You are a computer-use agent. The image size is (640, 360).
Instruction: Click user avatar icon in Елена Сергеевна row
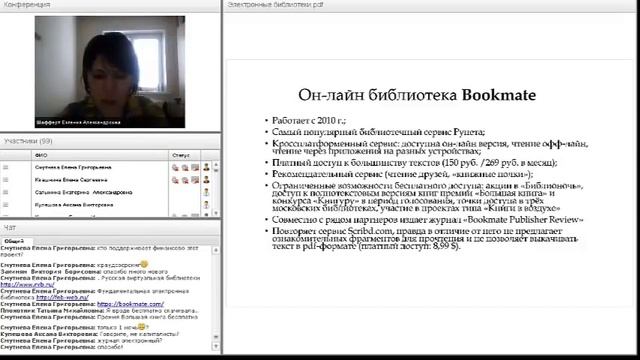pyautogui.click(x=207, y=180)
